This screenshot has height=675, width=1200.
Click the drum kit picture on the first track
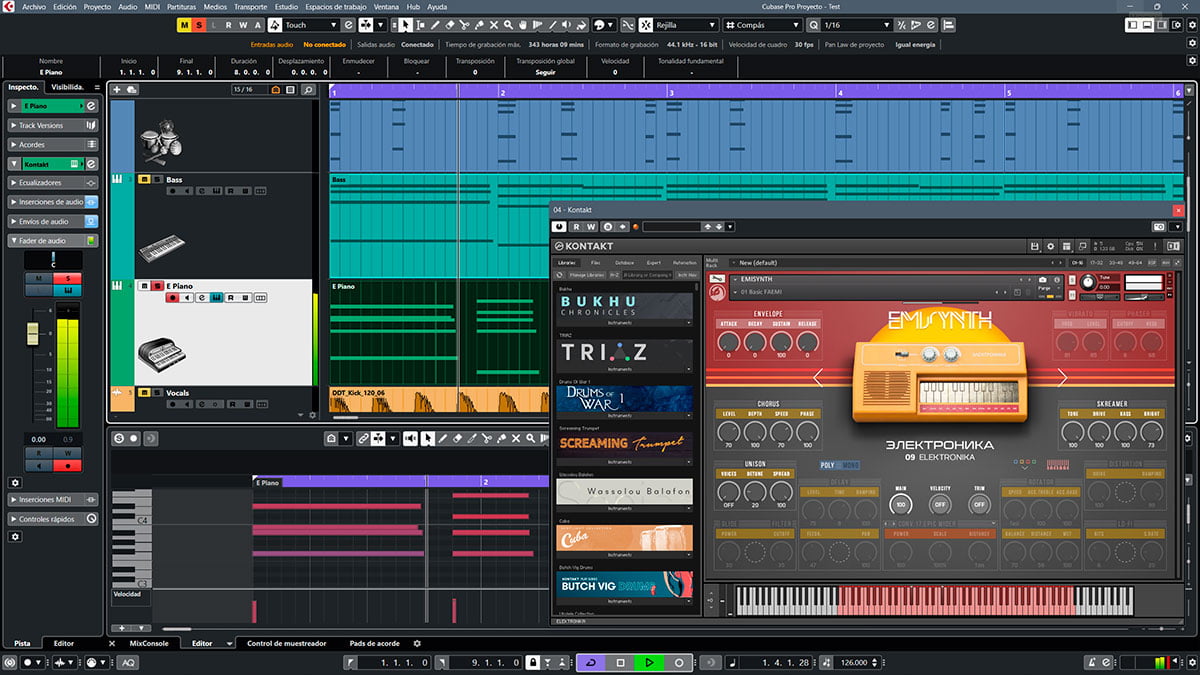(161, 143)
